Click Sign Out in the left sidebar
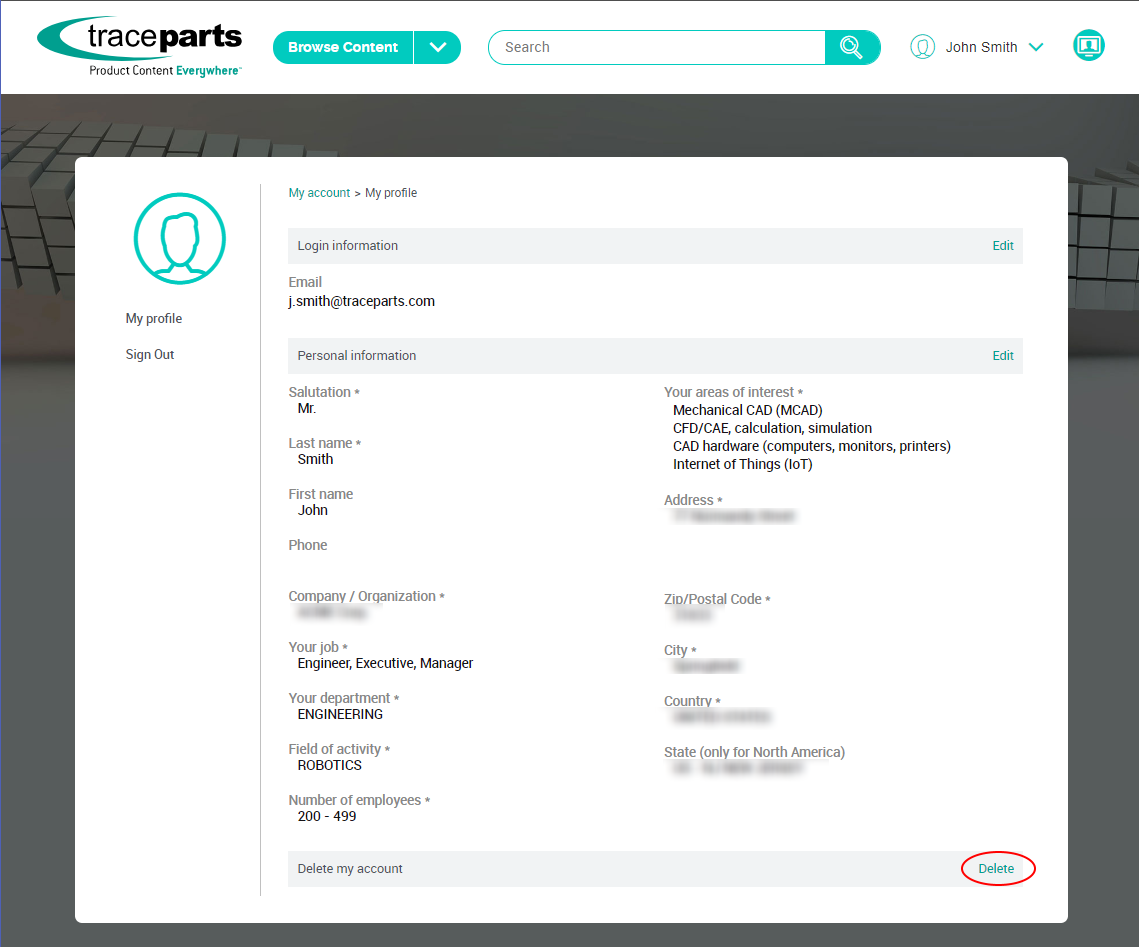Screen dimensions: 1139x947 [x=150, y=355]
